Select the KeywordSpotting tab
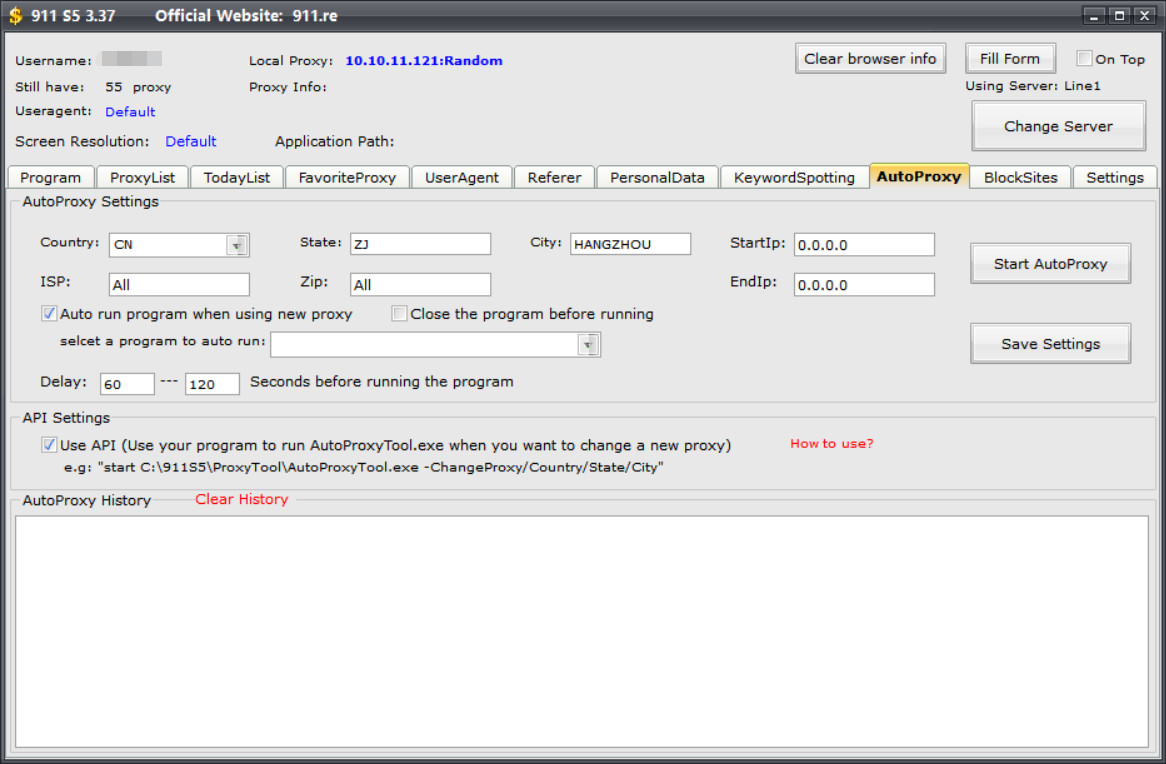 (794, 178)
